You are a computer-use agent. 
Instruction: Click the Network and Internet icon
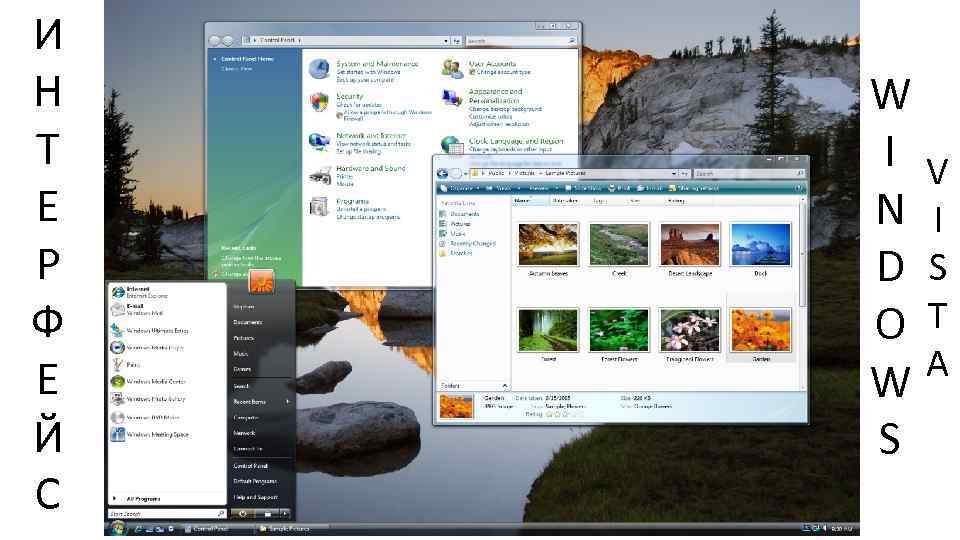(x=319, y=141)
